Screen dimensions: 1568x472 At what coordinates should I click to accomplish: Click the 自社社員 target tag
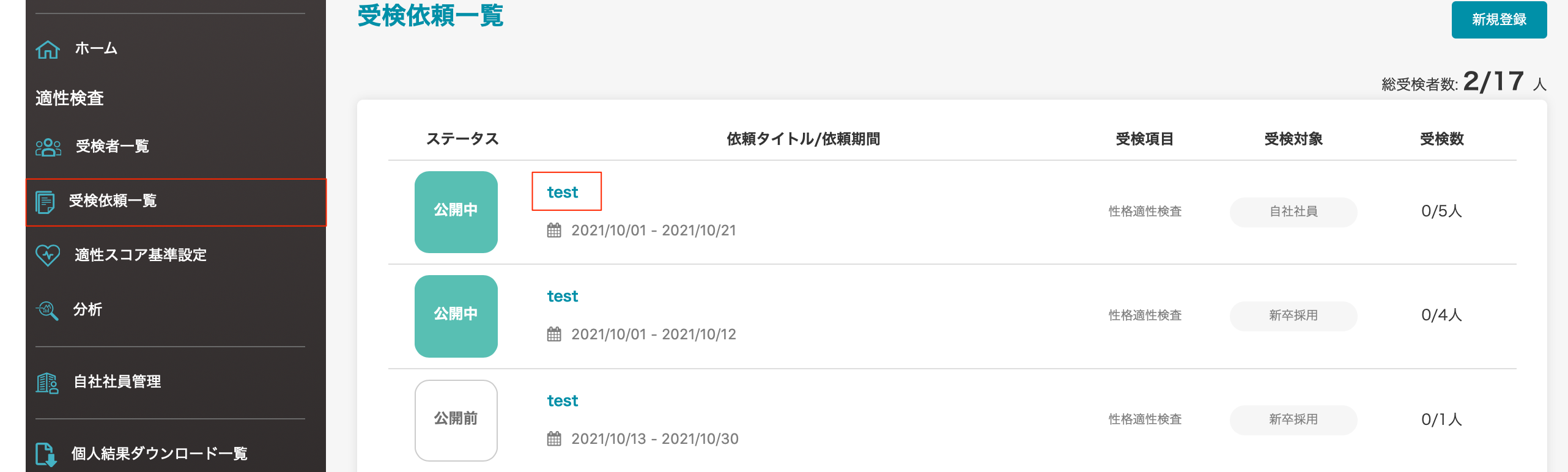click(x=1293, y=212)
